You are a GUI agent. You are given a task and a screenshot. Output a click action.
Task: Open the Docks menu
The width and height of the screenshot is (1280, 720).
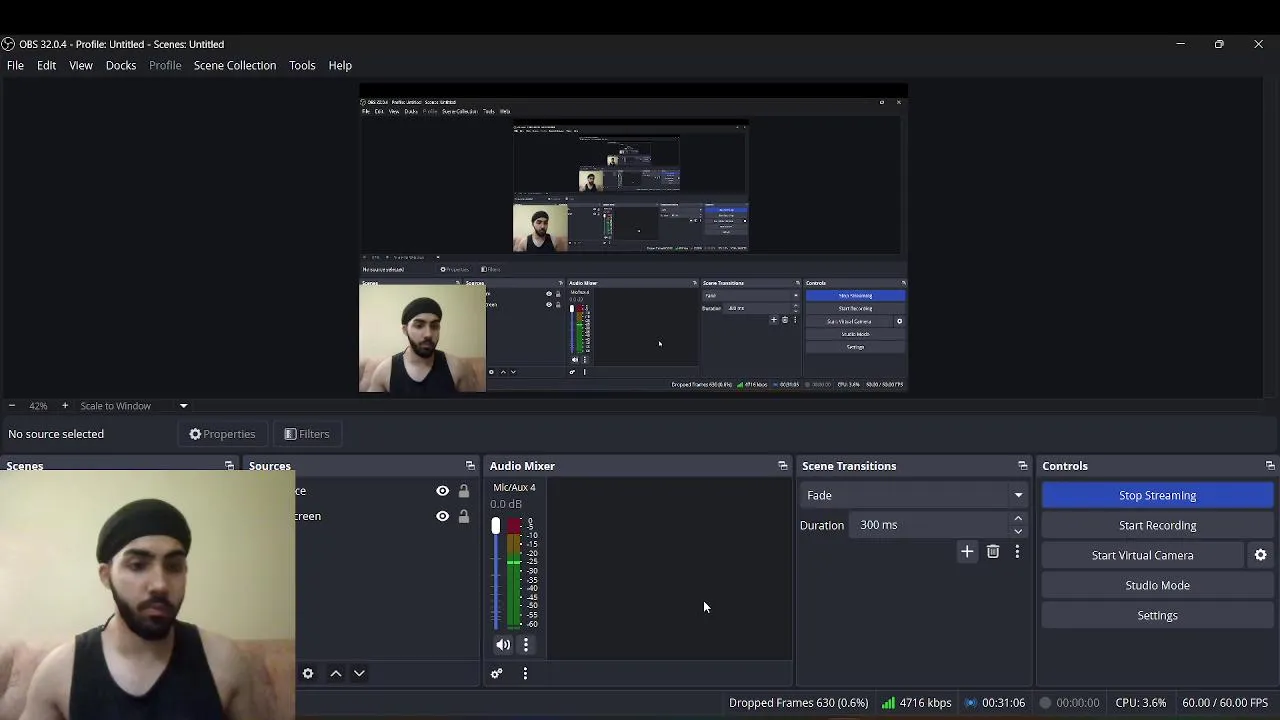(x=121, y=65)
